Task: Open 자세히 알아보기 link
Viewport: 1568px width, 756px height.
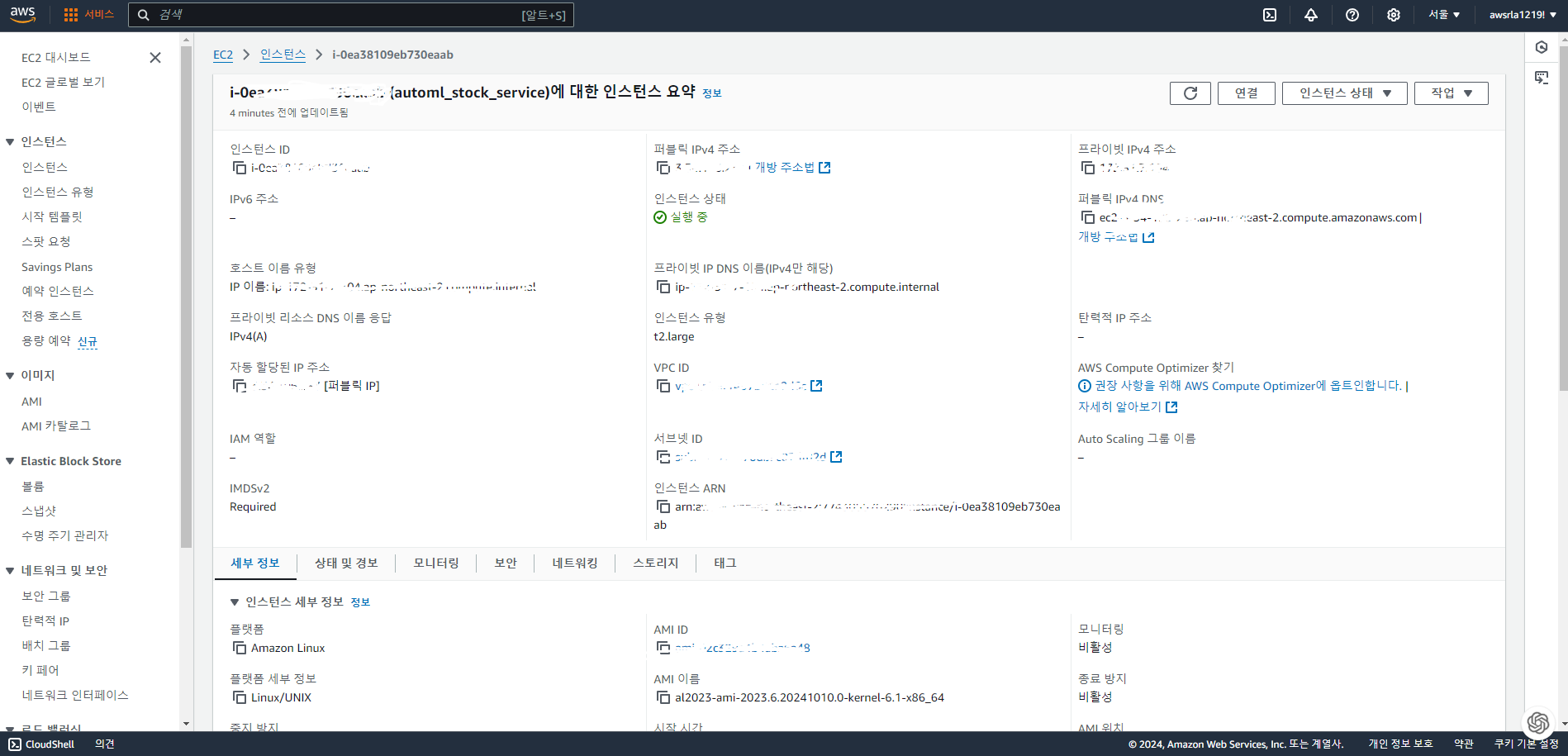Action: tap(1128, 407)
